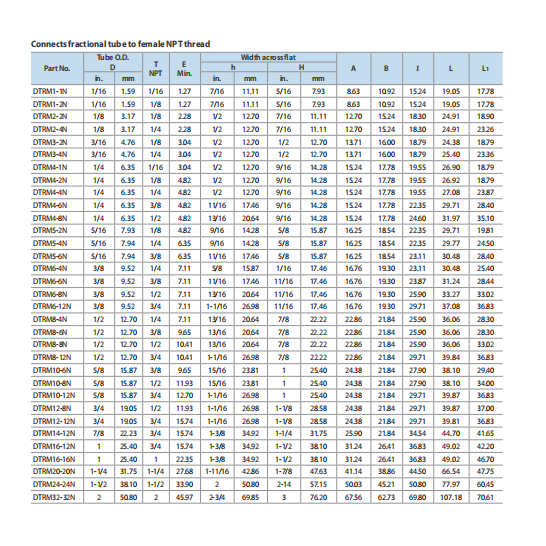Click the T NPT column header
Image resolution: width=546 pixels, height=546 pixels.
point(156,68)
